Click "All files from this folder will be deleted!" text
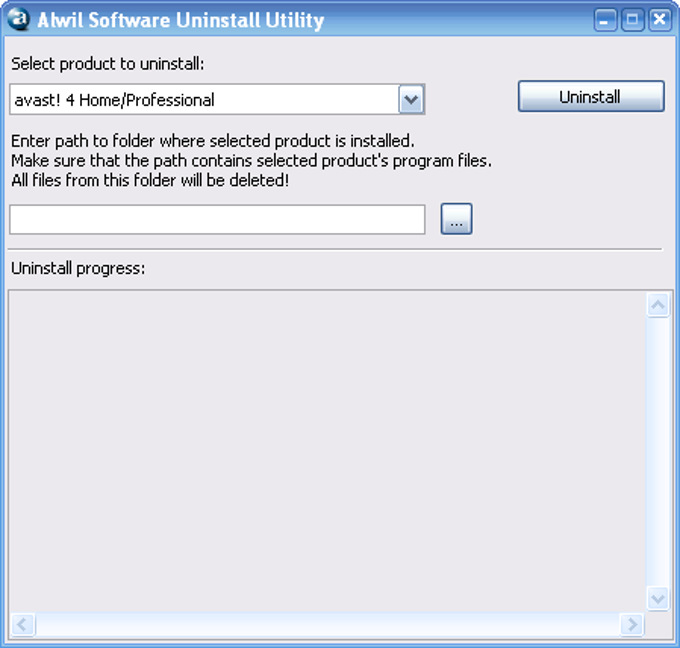Viewport: 680px width, 648px height. pyautogui.click(x=150, y=180)
